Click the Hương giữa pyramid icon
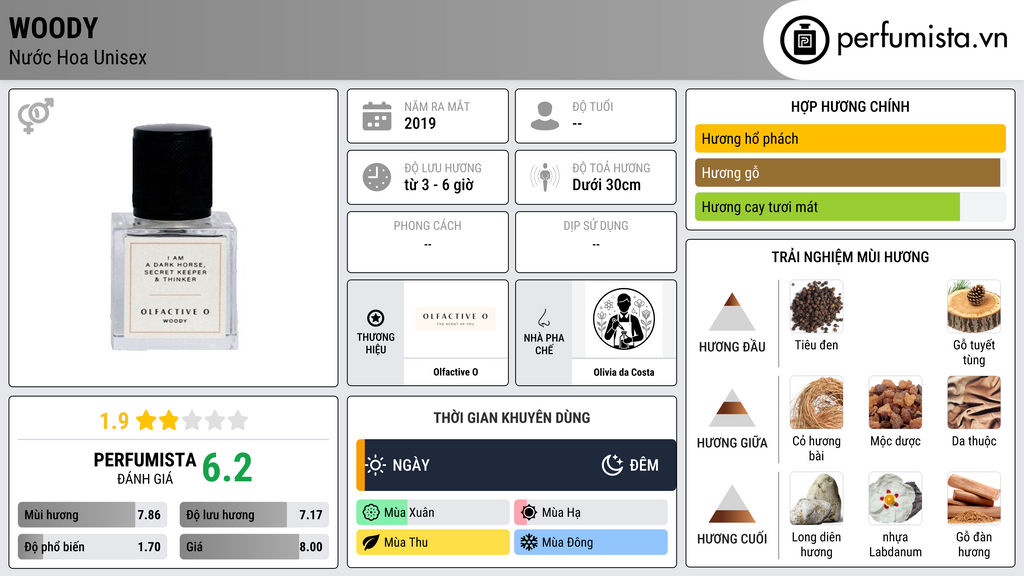1024x576 pixels. point(732,408)
